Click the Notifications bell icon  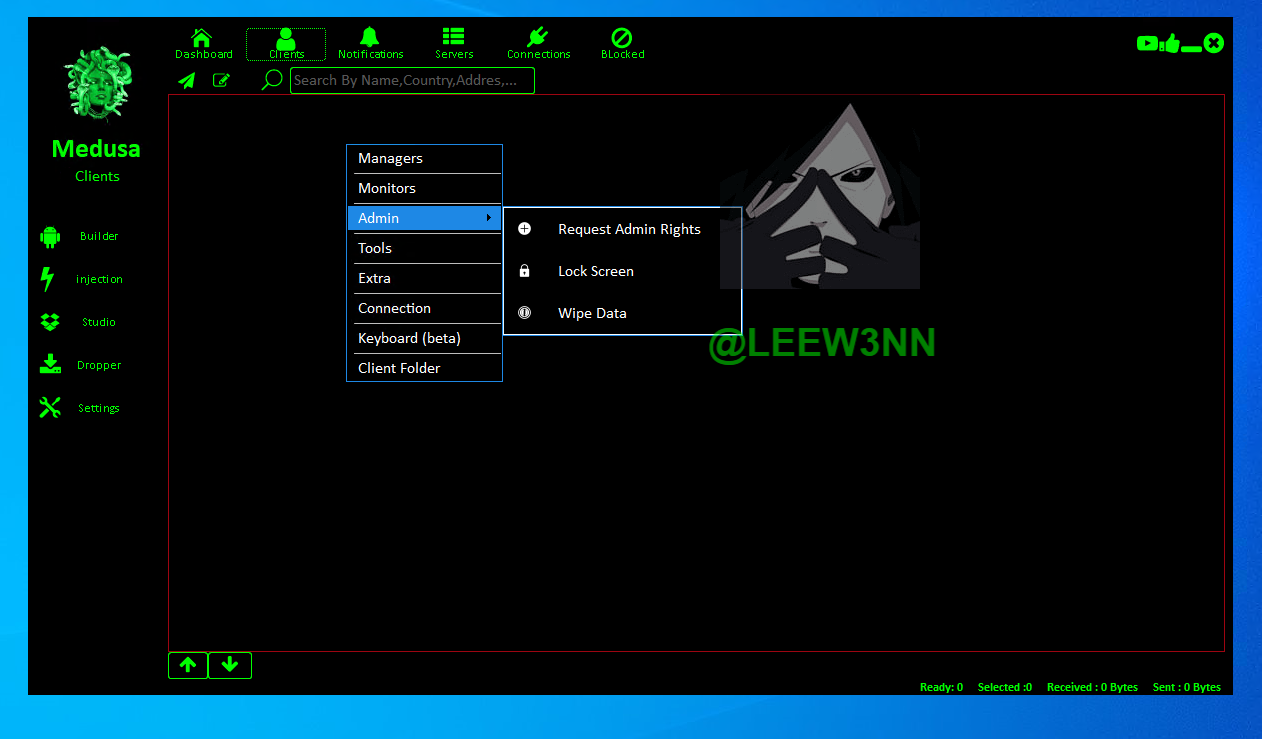click(370, 38)
